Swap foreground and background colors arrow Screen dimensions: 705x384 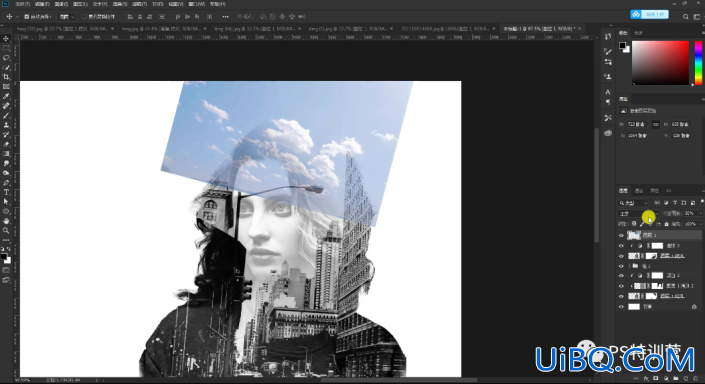(x=9, y=249)
